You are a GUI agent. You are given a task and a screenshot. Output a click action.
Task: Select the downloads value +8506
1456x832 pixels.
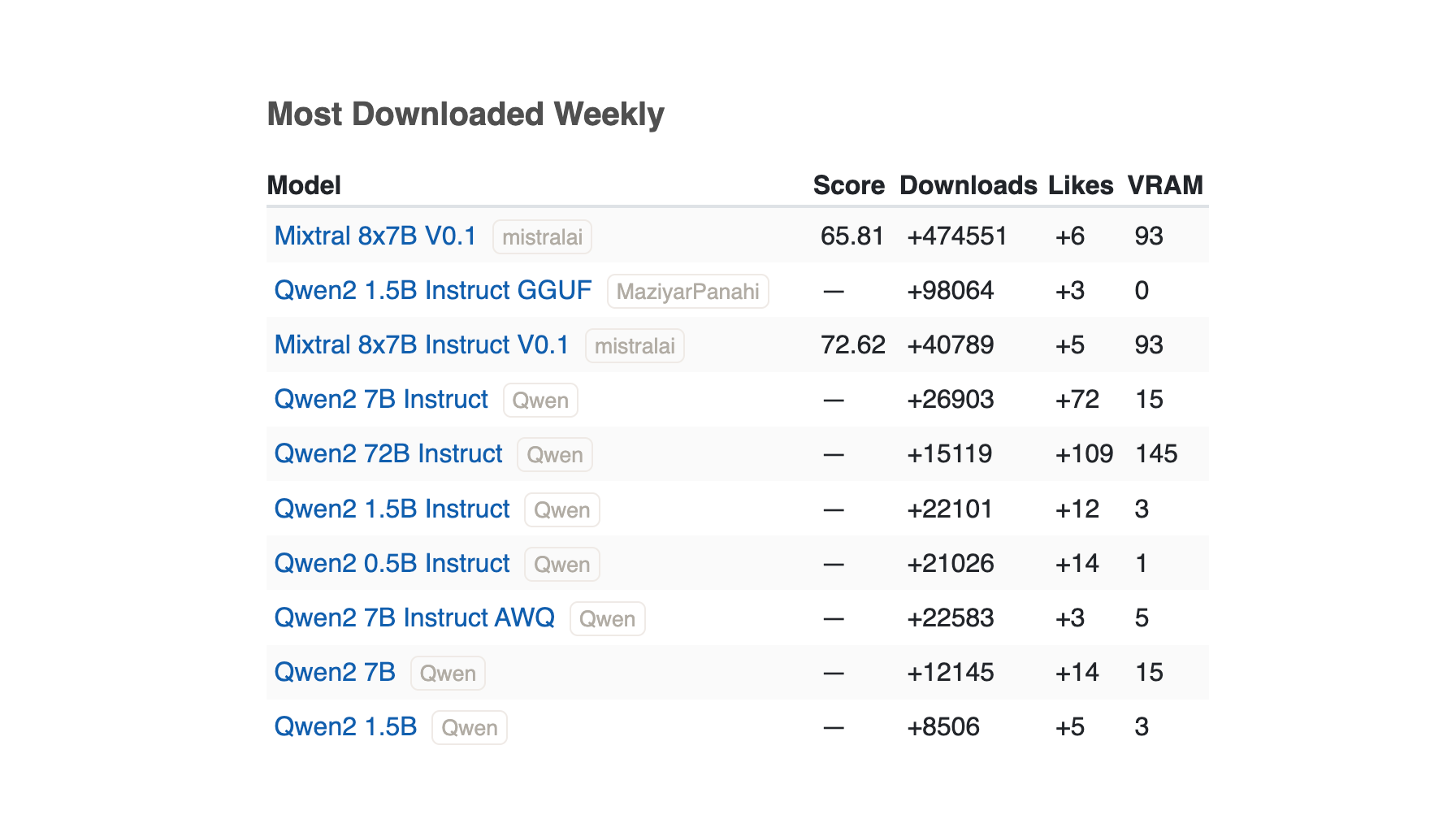pos(943,726)
